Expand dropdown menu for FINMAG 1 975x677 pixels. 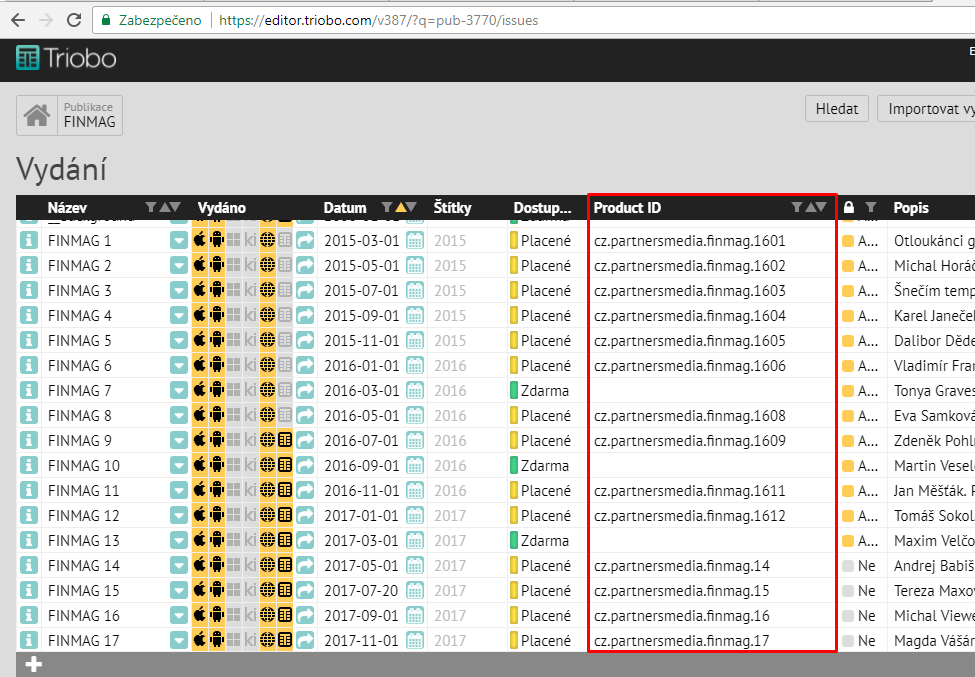pos(178,241)
